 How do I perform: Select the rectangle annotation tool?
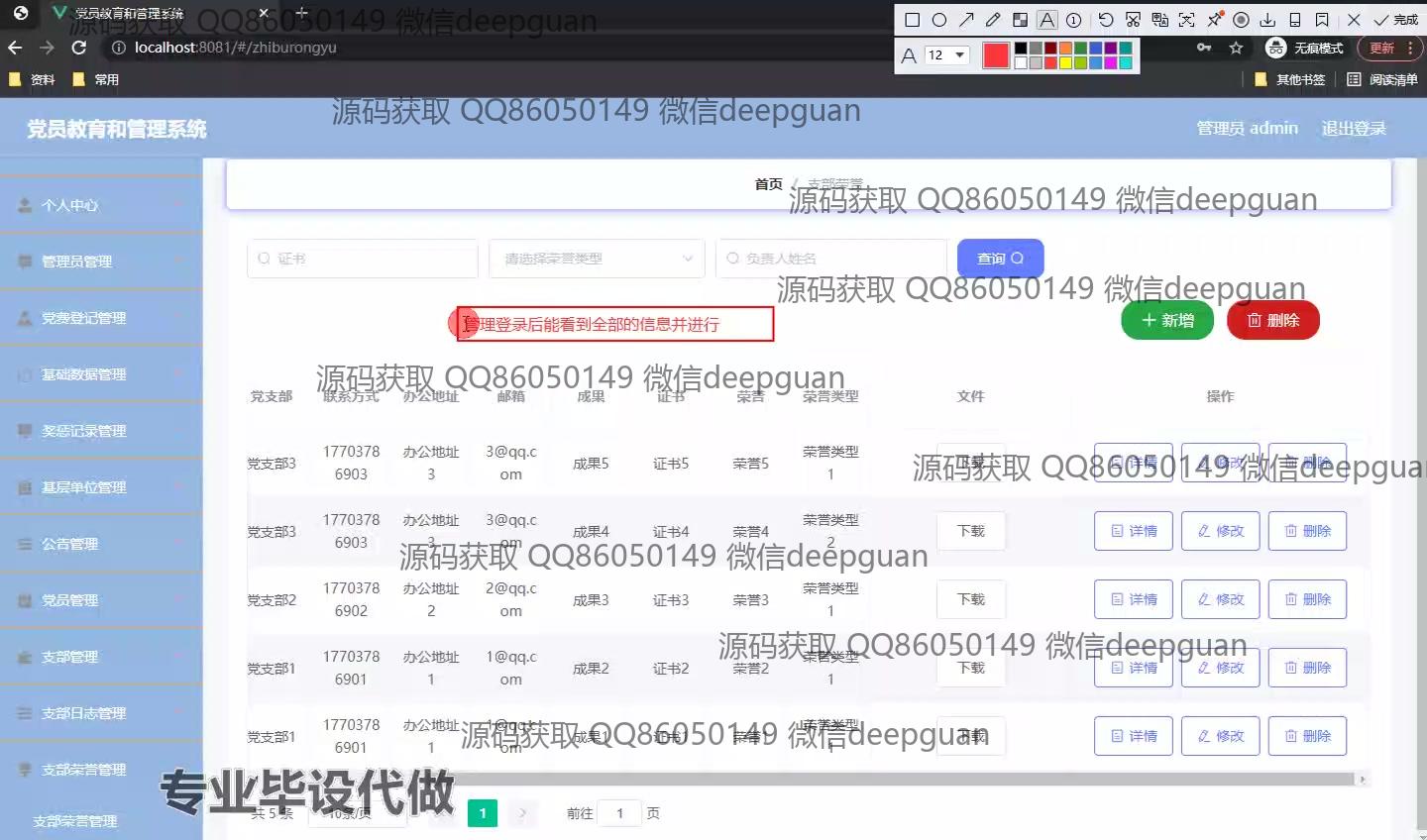point(913,20)
